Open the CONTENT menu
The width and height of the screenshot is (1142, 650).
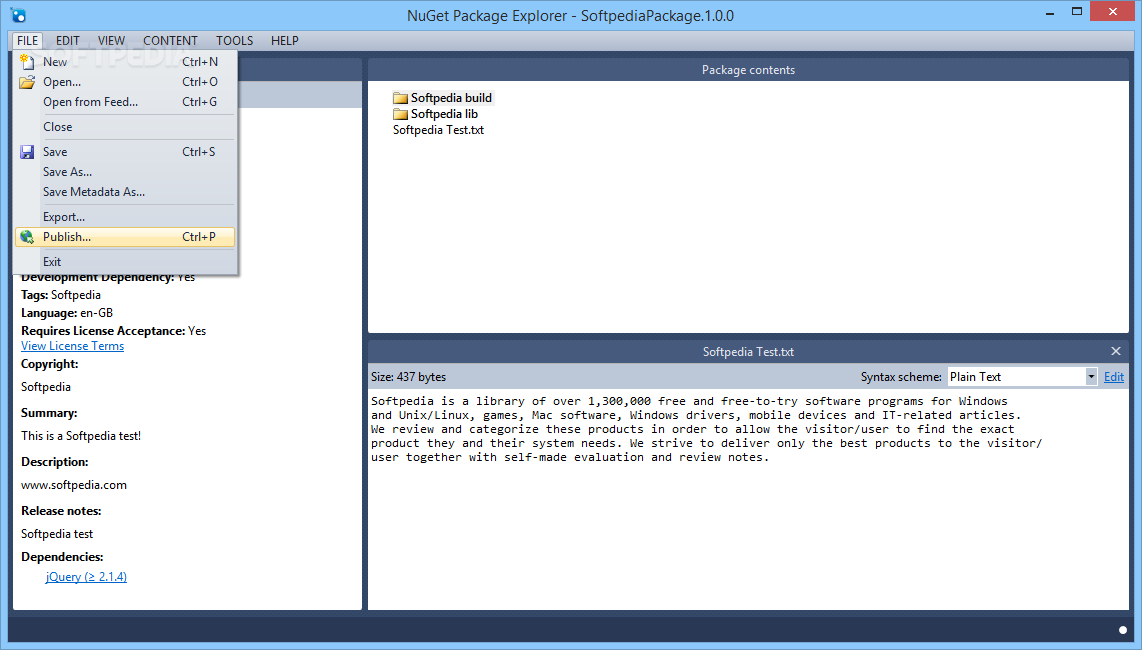click(x=170, y=41)
